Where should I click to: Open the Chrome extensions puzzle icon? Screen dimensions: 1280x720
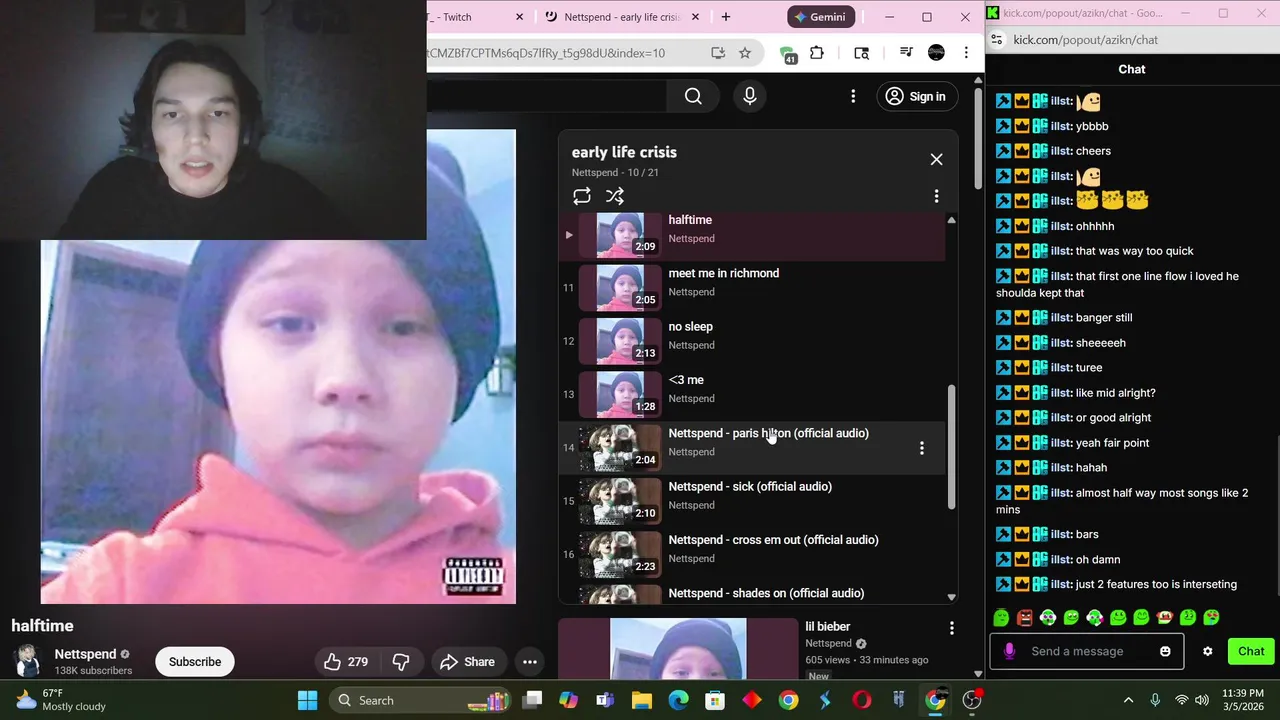tap(817, 53)
